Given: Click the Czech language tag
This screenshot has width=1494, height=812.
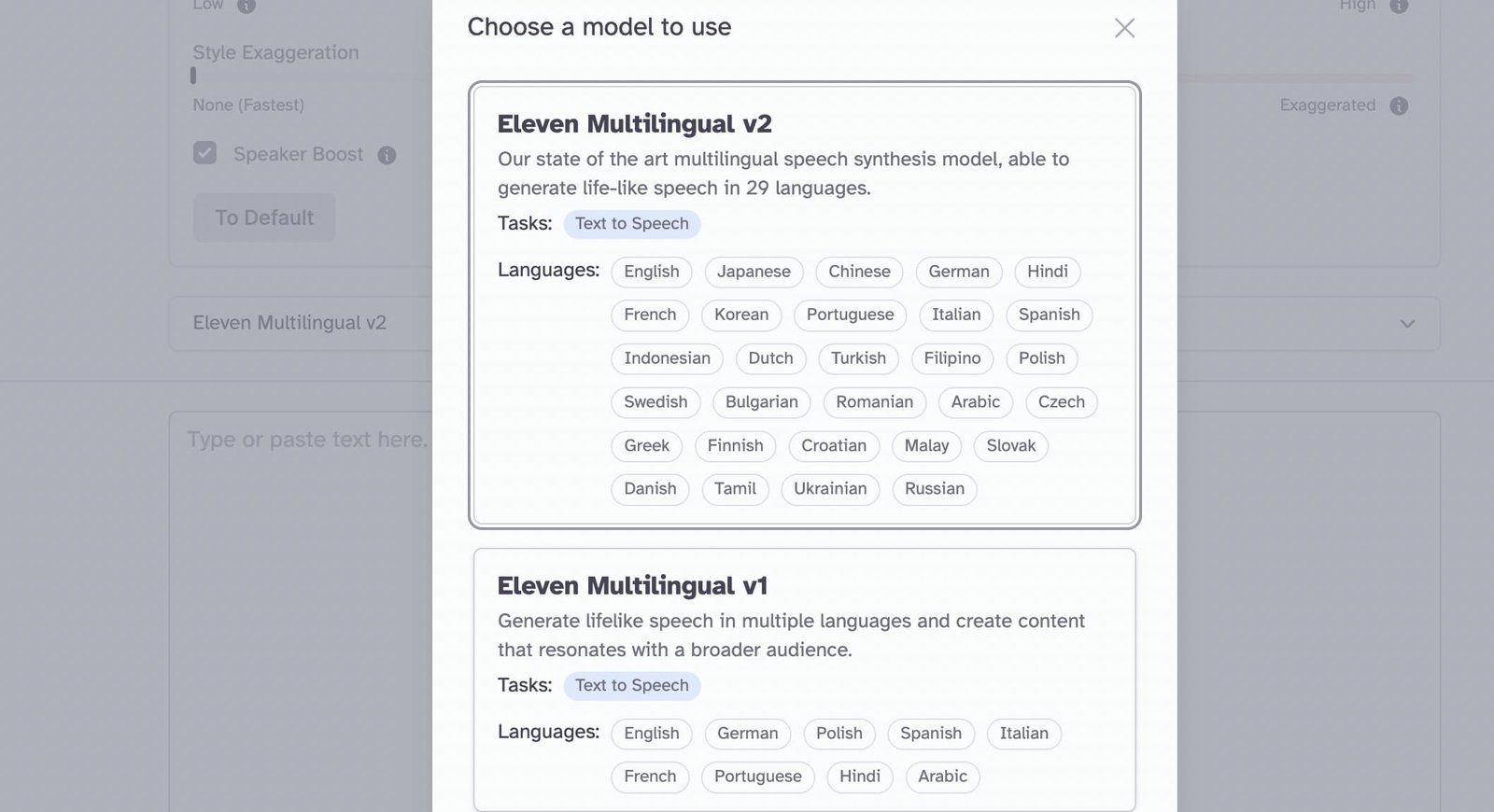Looking at the screenshot, I should (1062, 402).
